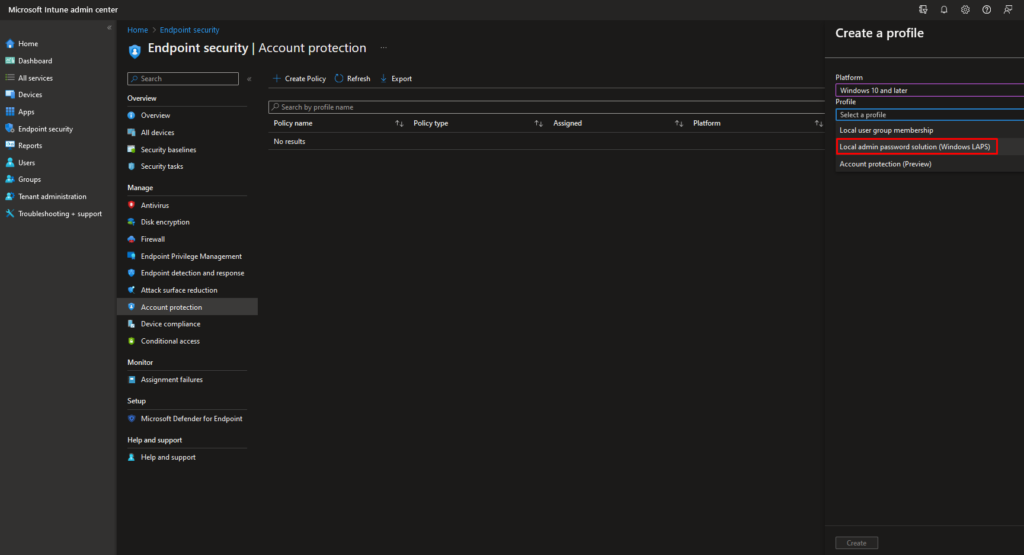Open the Reports icon
Screen dimensions: 1024x555
coord(10,146)
